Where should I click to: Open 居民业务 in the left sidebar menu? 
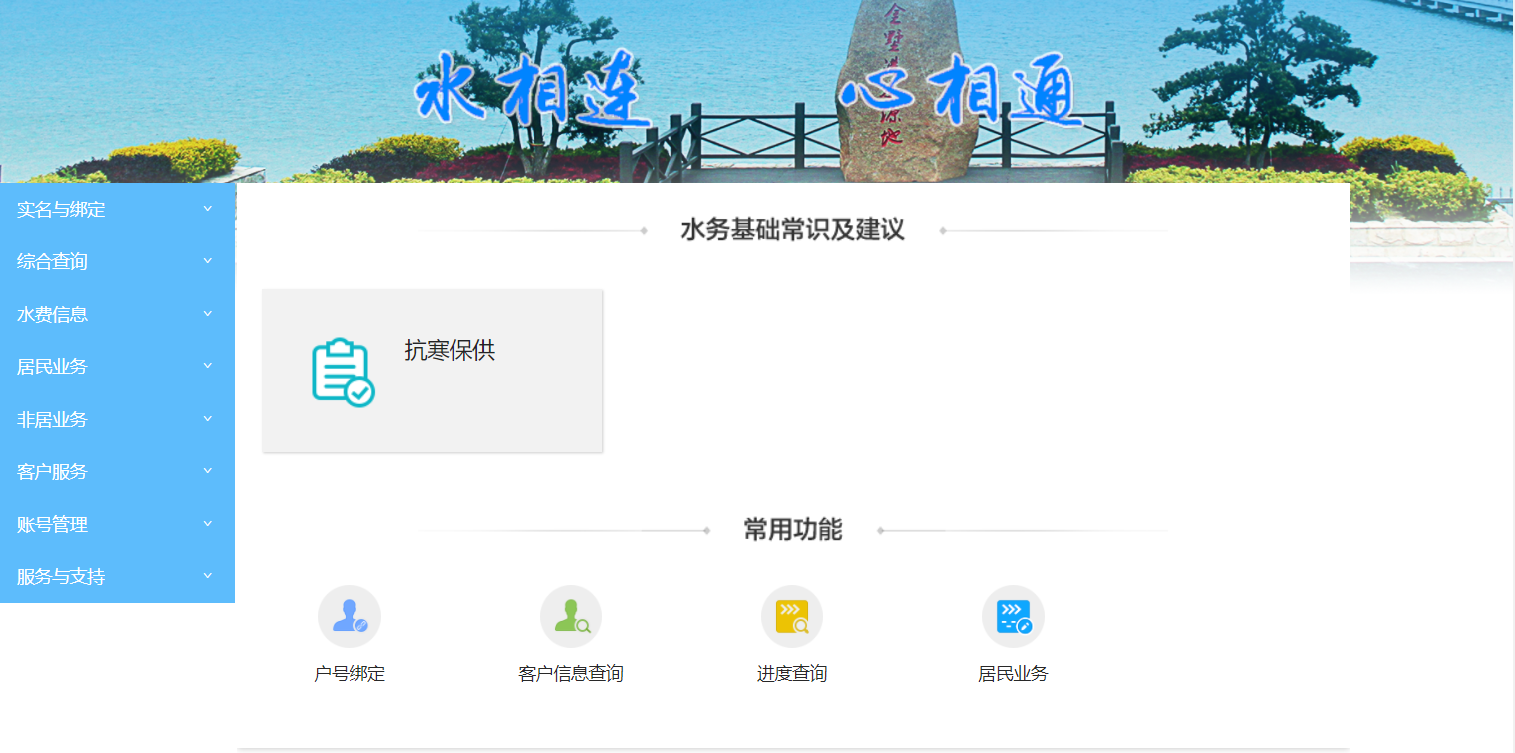(53, 367)
